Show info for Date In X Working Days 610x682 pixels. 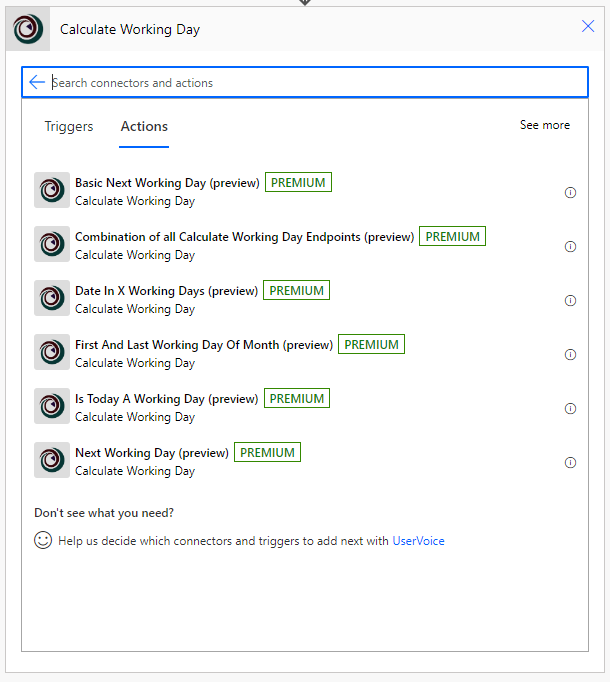click(570, 301)
